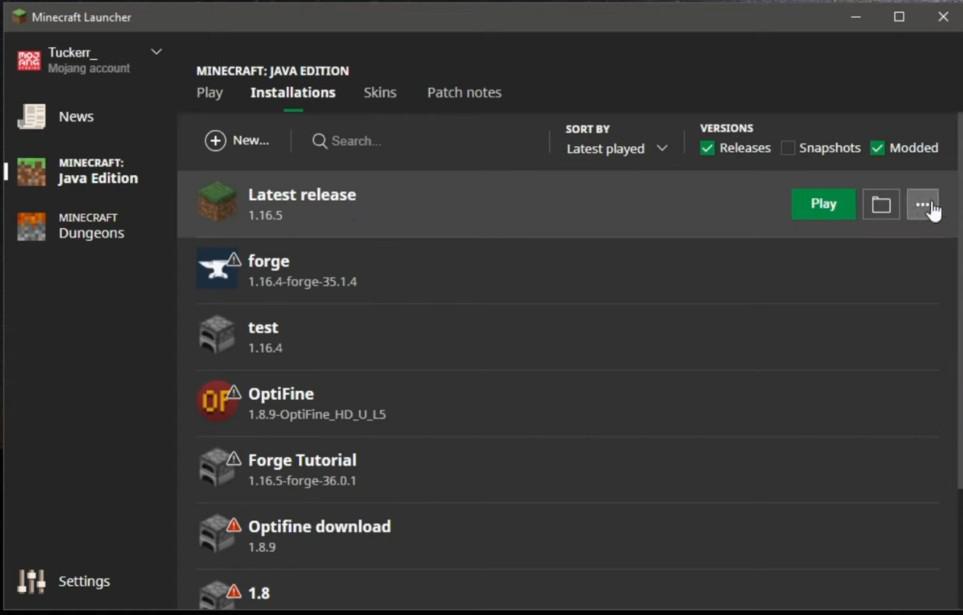This screenshot has height=615, width=963.
Task: Expand the Tuckerr_ account dropdown chevron
Action: pos(157,52)
